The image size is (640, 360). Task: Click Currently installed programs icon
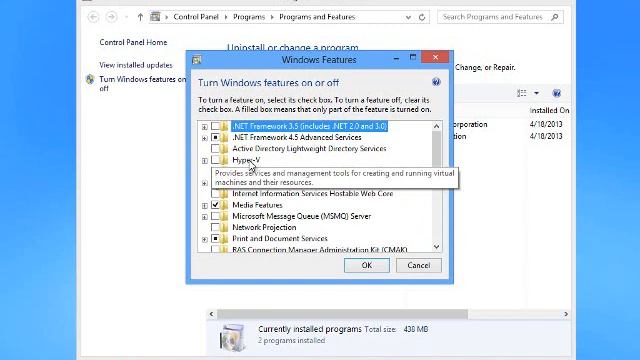(232, 337)
